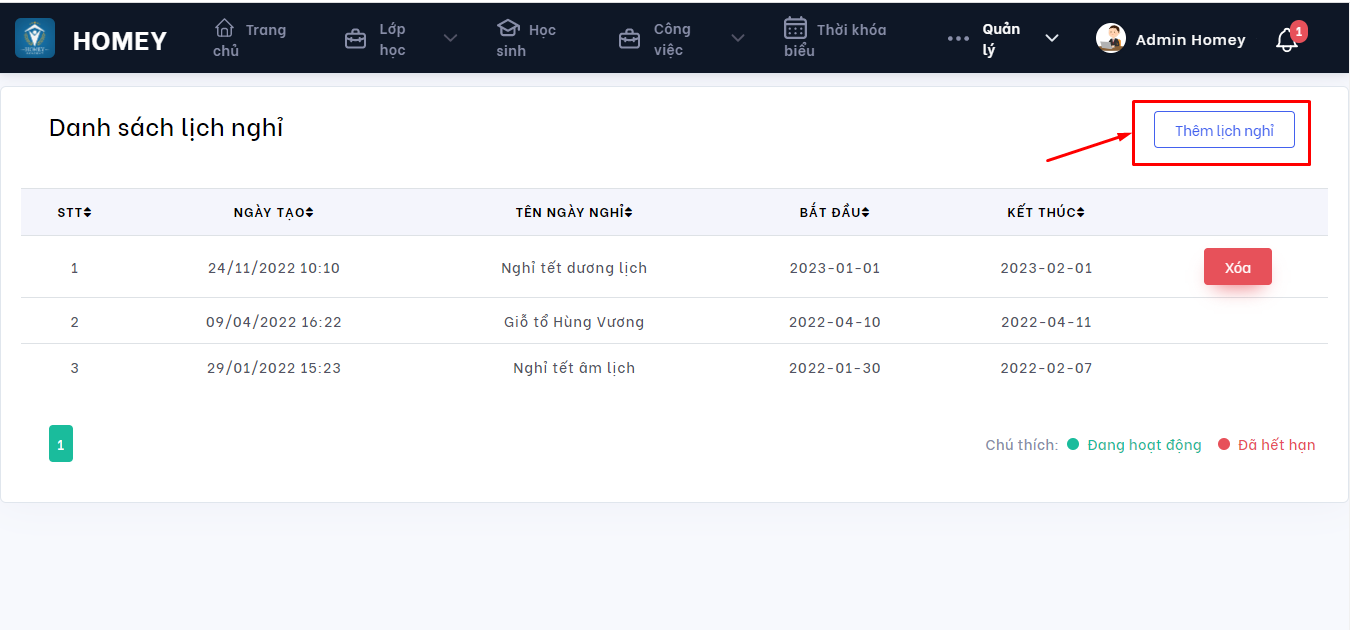Sort the table by Ngày tạo column

[x=273, y=212]
